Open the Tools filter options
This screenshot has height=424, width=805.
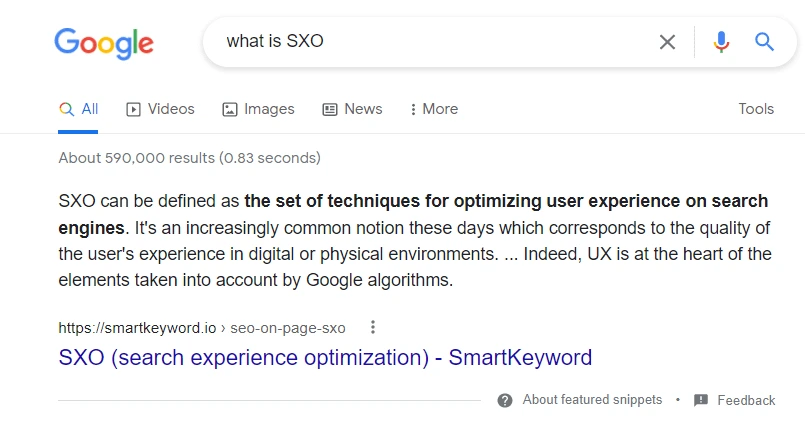point(756,109)
